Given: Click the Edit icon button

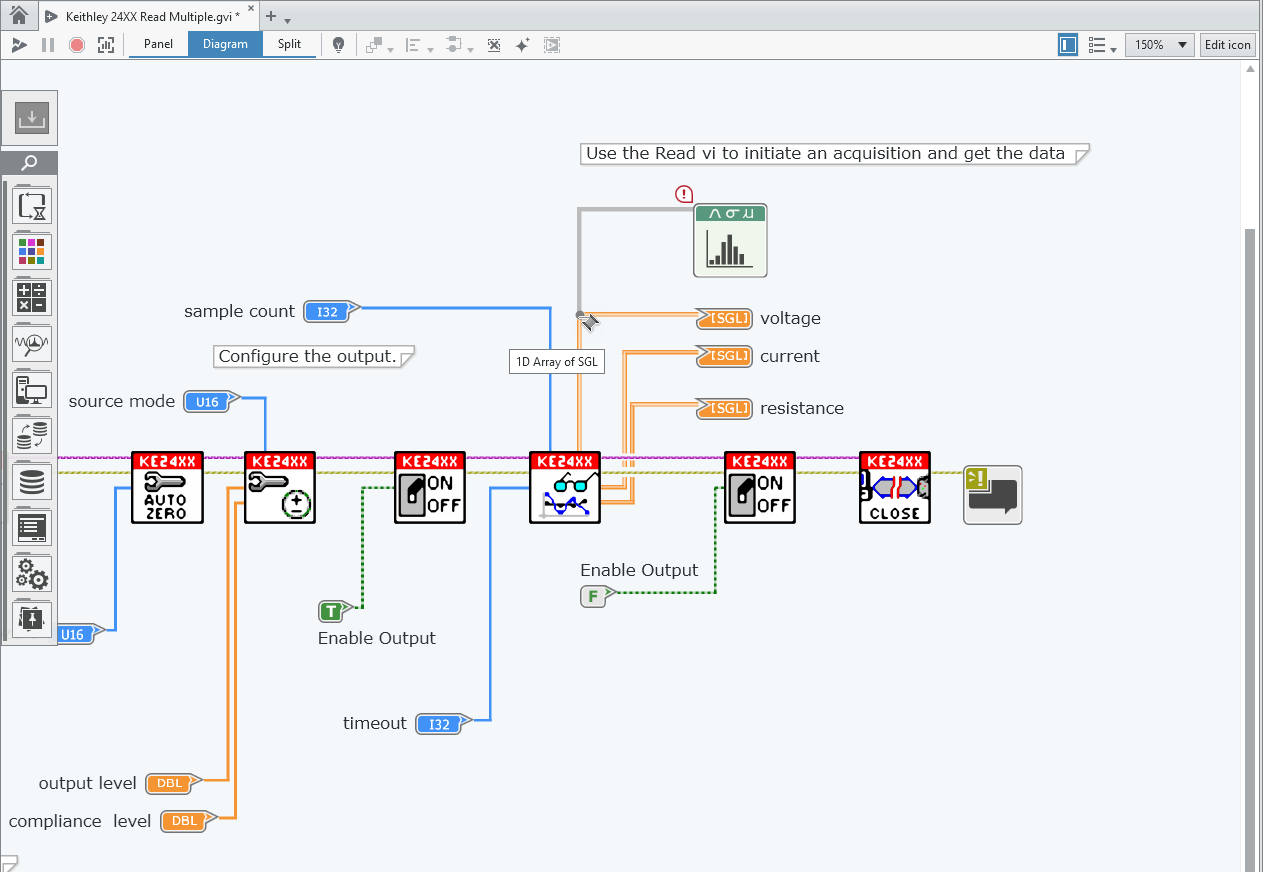Looking at the screenshot, I should point(1227,45).
